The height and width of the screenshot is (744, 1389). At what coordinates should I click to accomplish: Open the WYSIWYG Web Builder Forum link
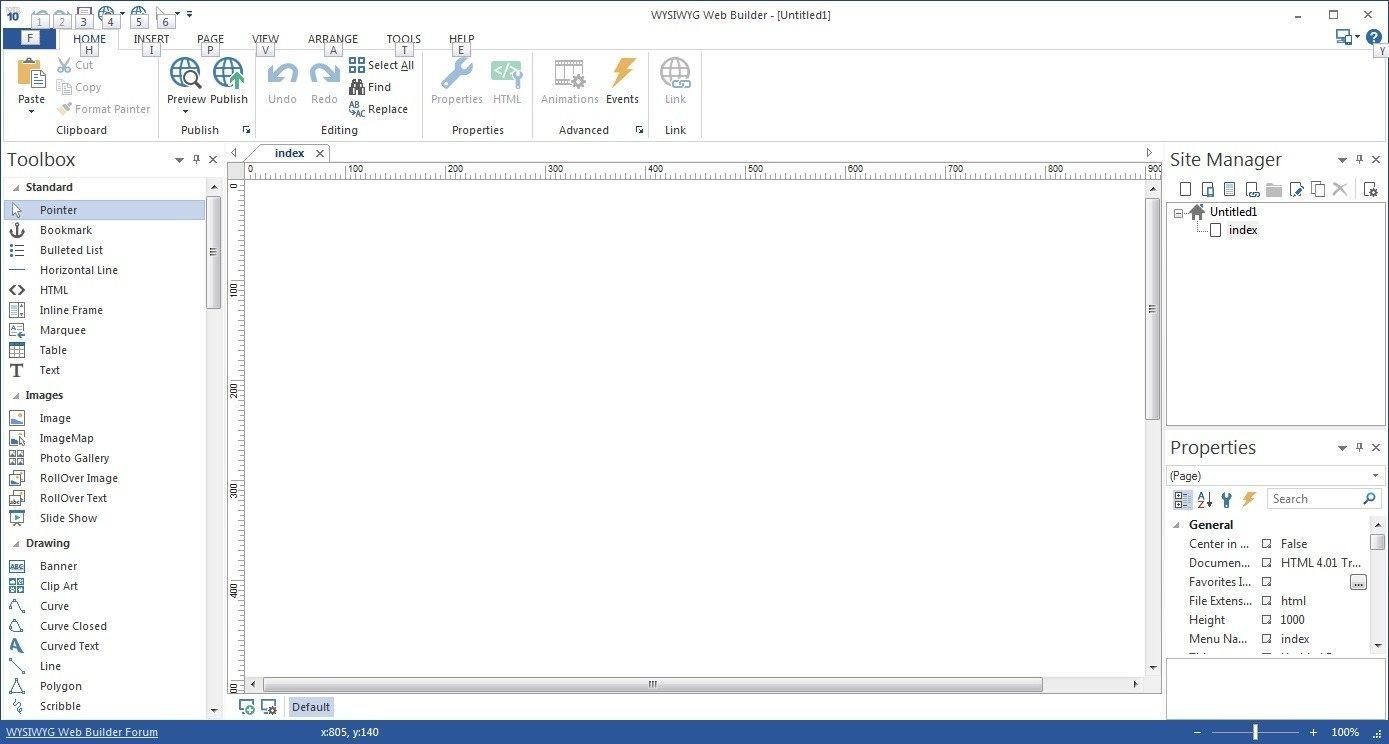tap(82, 731)
